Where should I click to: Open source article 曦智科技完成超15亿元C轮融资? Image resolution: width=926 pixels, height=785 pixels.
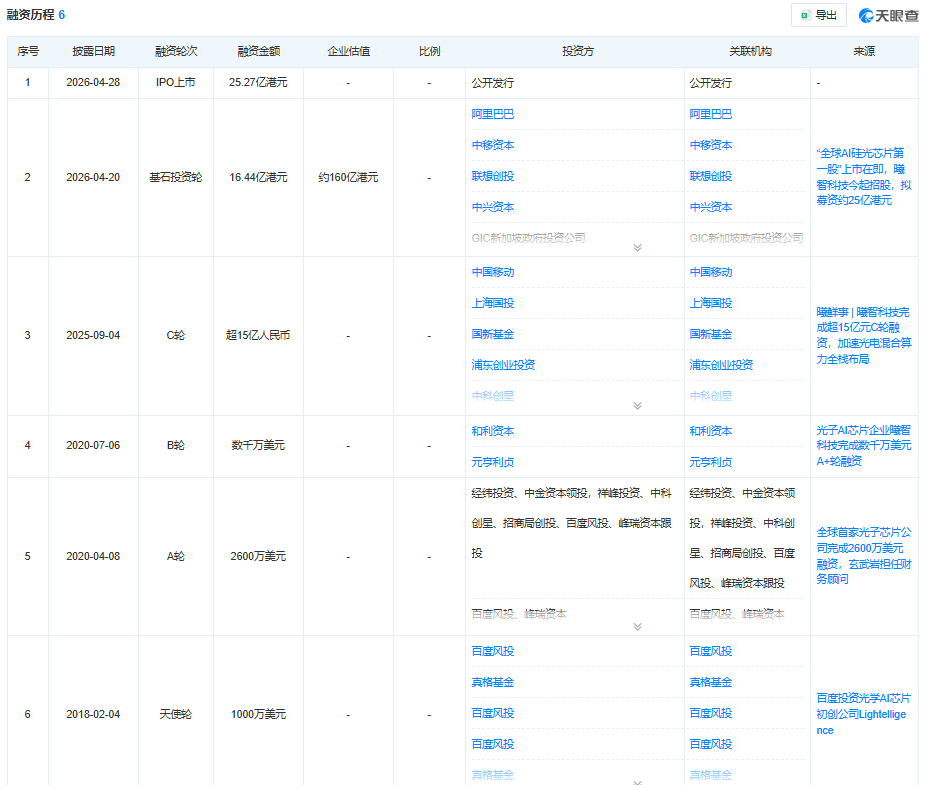coord(863,336)
